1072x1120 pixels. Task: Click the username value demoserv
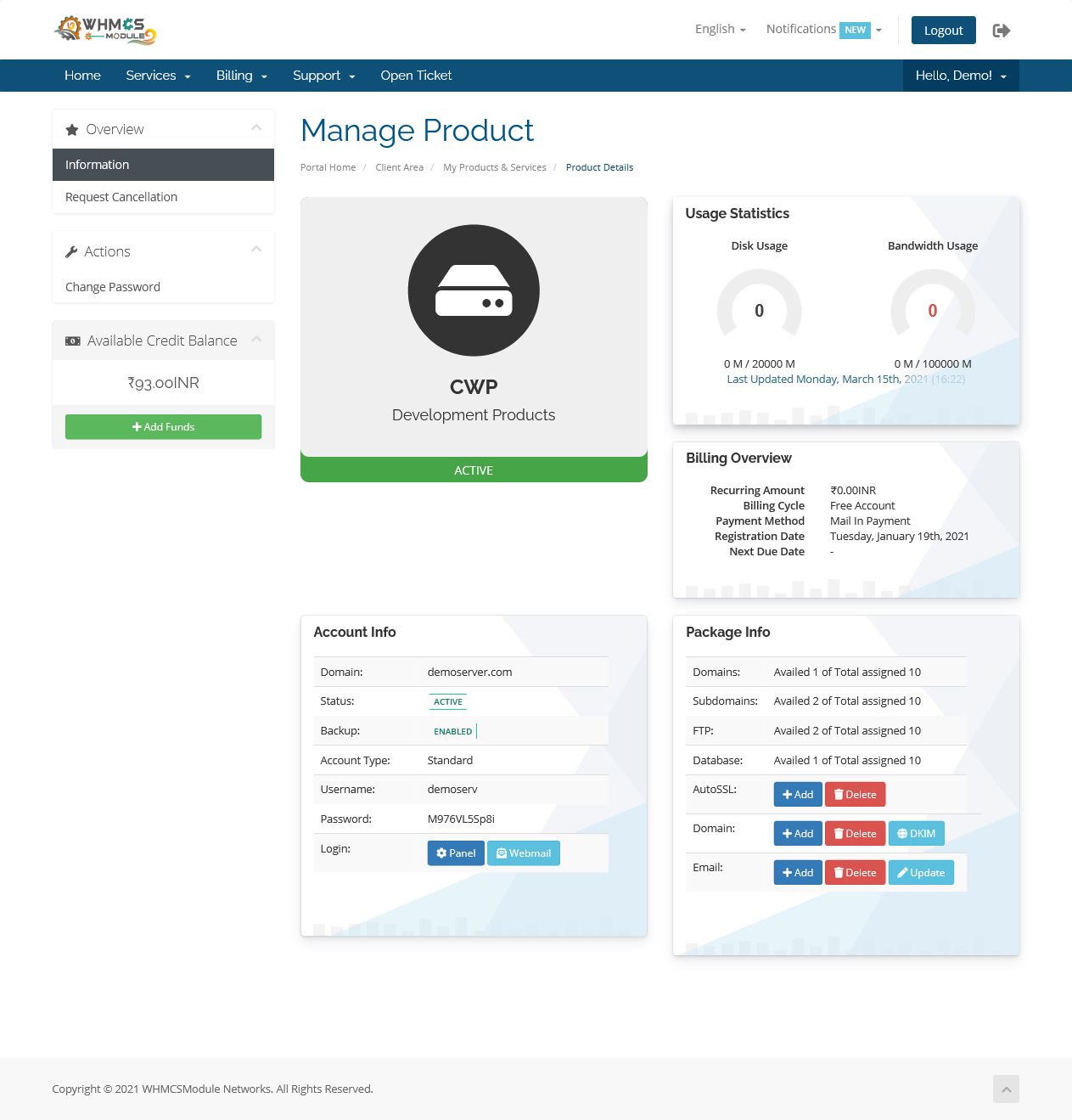(x=452, y=790)
